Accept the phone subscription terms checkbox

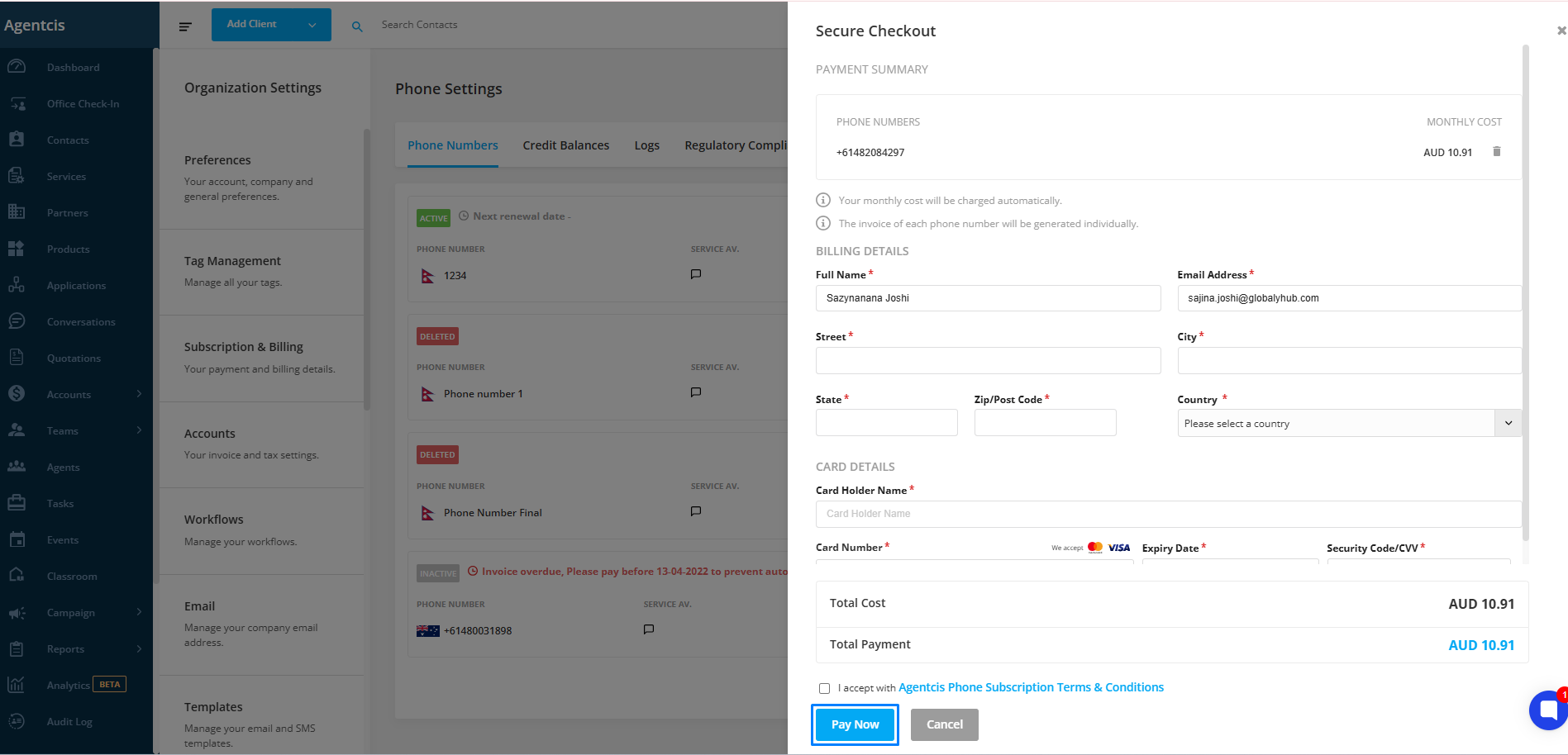point(824,688)
